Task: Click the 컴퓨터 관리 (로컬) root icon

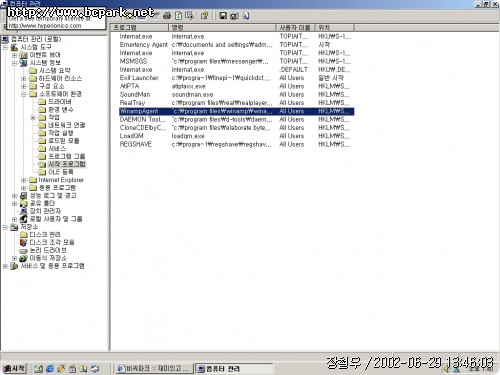Action: click(5, 39)
